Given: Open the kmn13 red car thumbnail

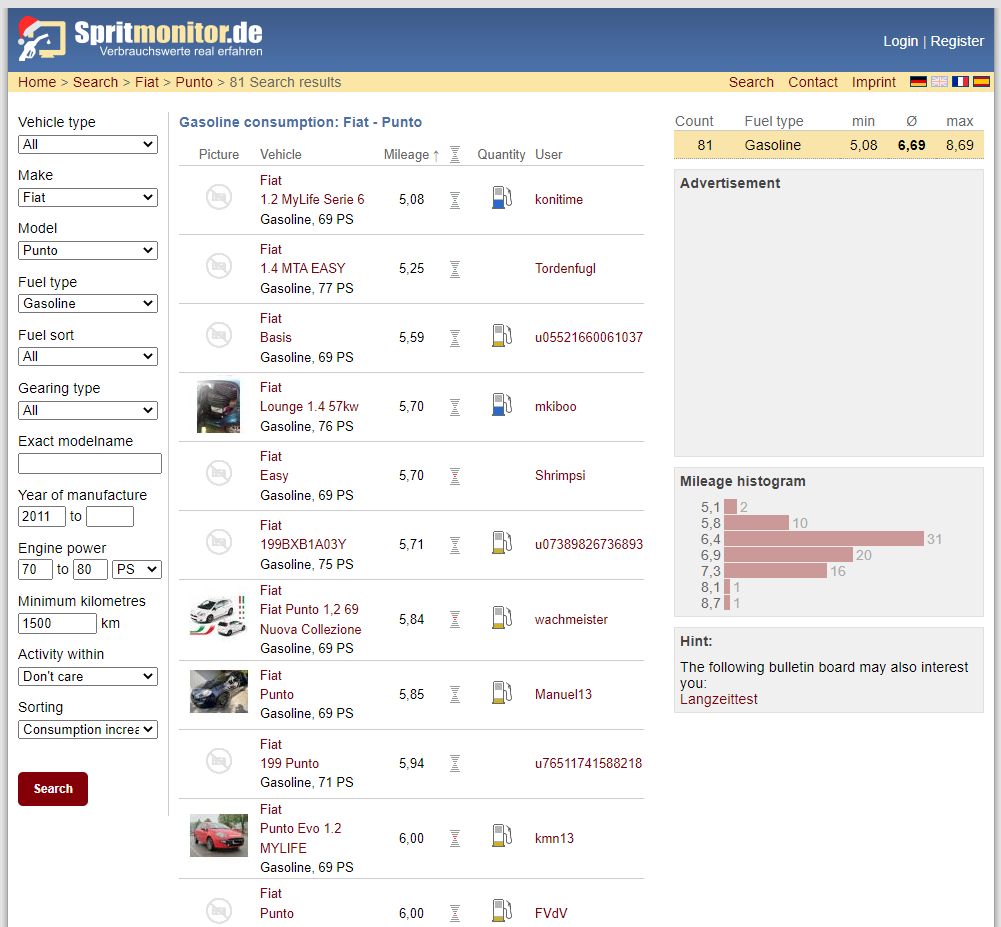Looking at the screenshot, I should click(218, 835).
